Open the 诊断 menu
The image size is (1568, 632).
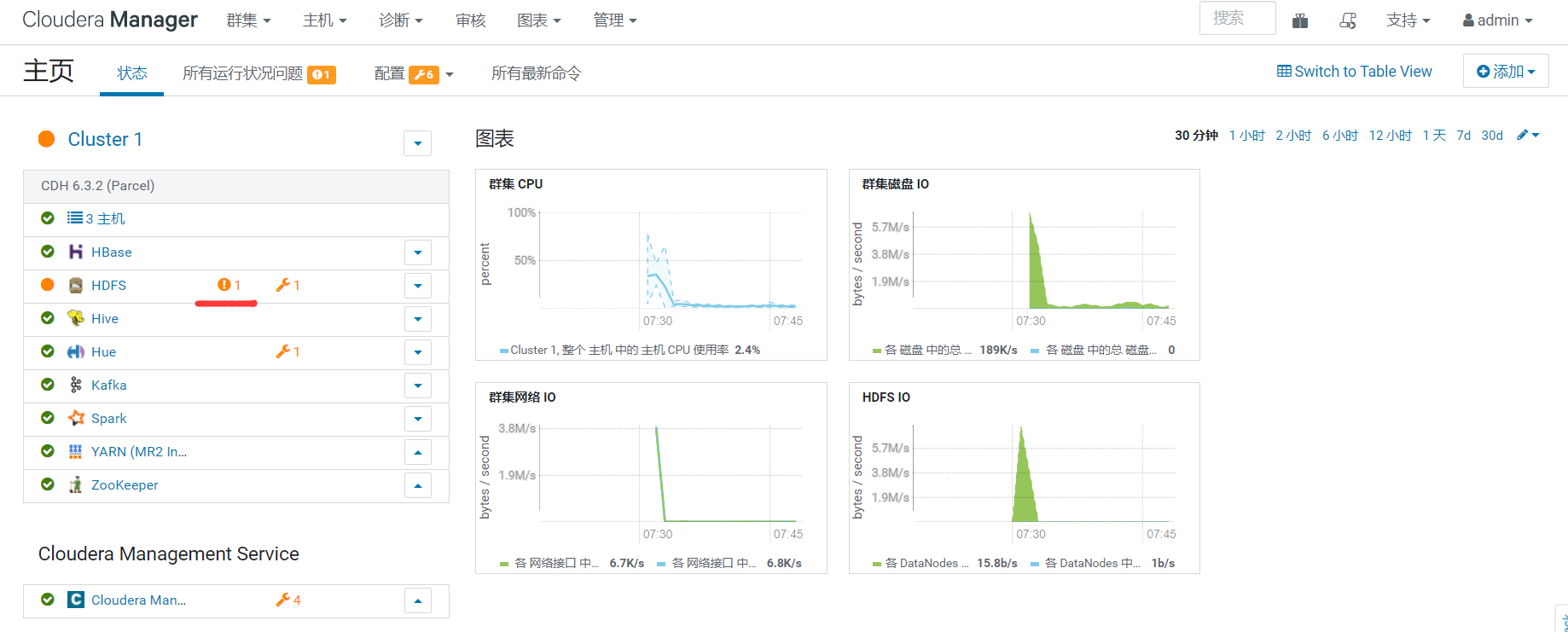[401, 20]
